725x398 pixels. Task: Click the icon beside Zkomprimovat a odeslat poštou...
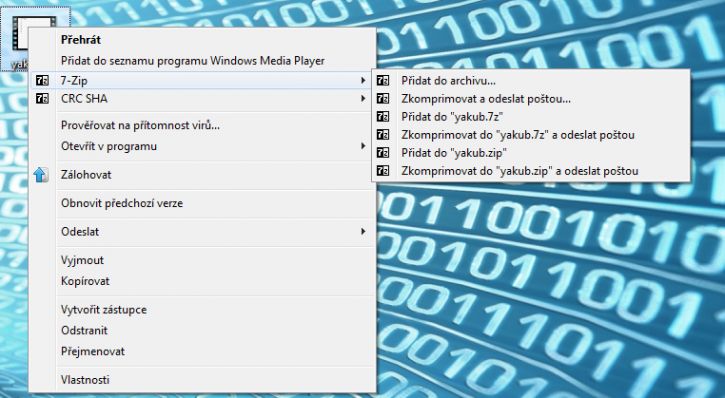click(x=383, y=98)
